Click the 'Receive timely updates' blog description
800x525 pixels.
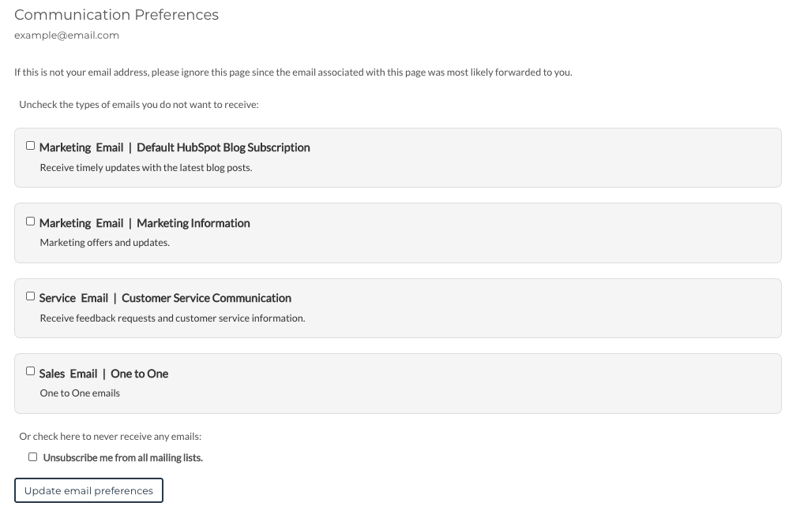tap(145, 167)
